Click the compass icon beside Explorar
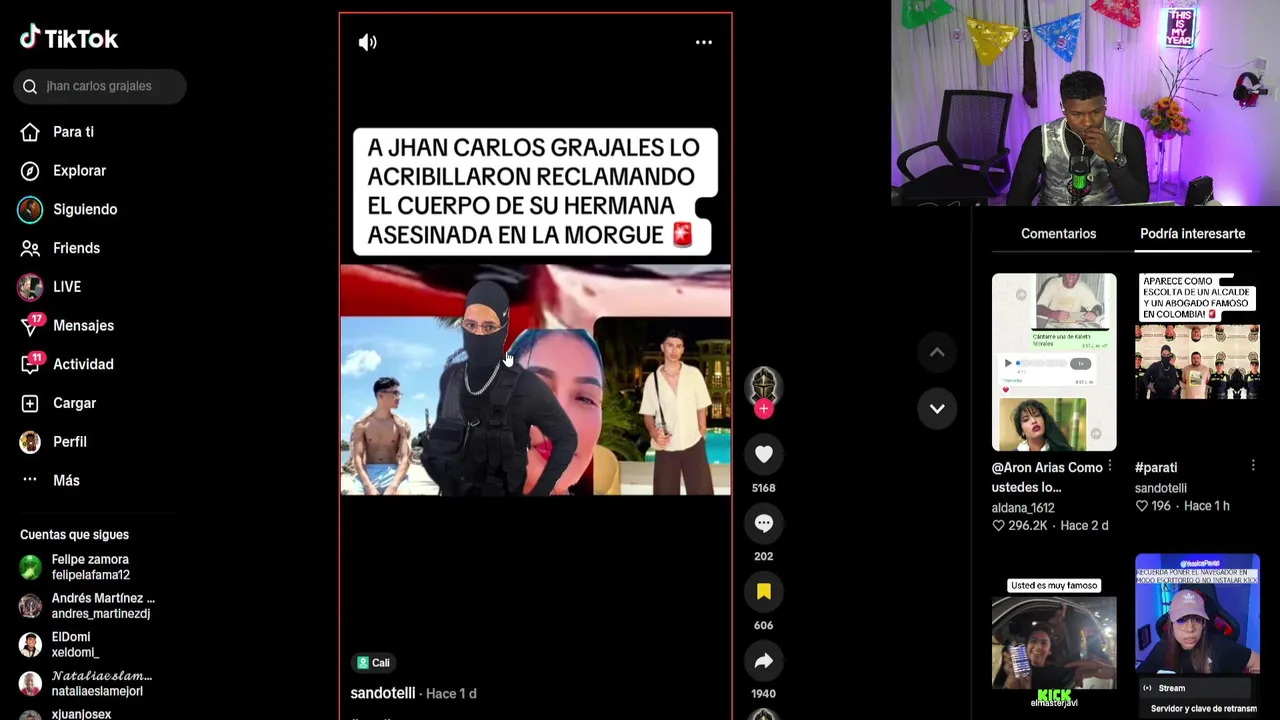1280x720 pixels. click(x=30, y=171)
